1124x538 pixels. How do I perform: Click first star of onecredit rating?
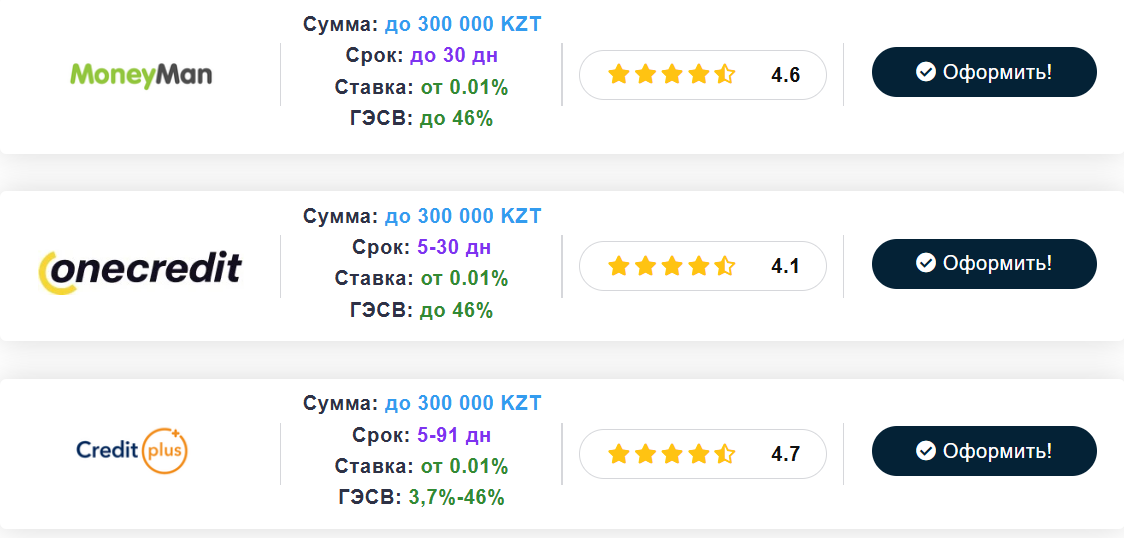tap(619, 266)
